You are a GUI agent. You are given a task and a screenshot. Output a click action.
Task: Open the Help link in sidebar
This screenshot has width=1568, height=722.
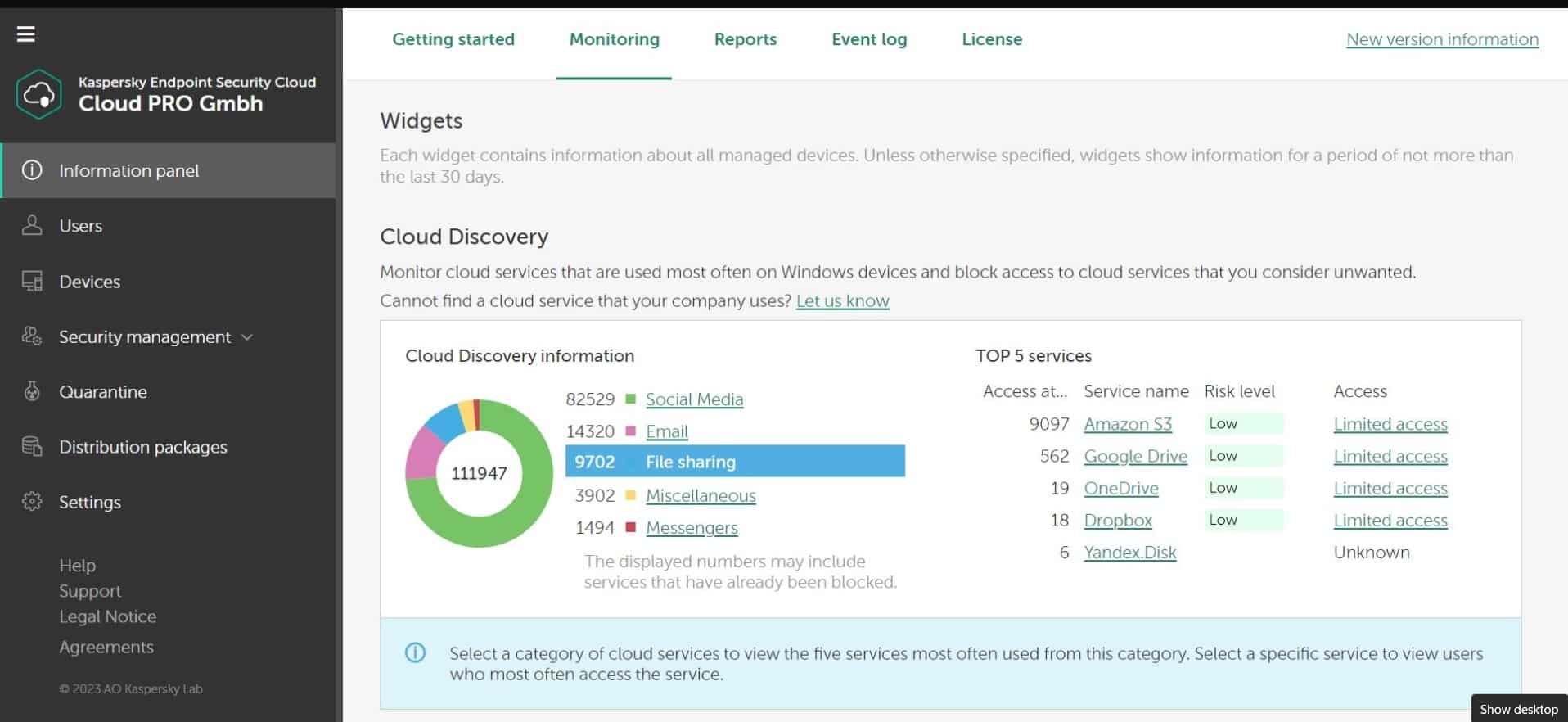click(77, 565)
